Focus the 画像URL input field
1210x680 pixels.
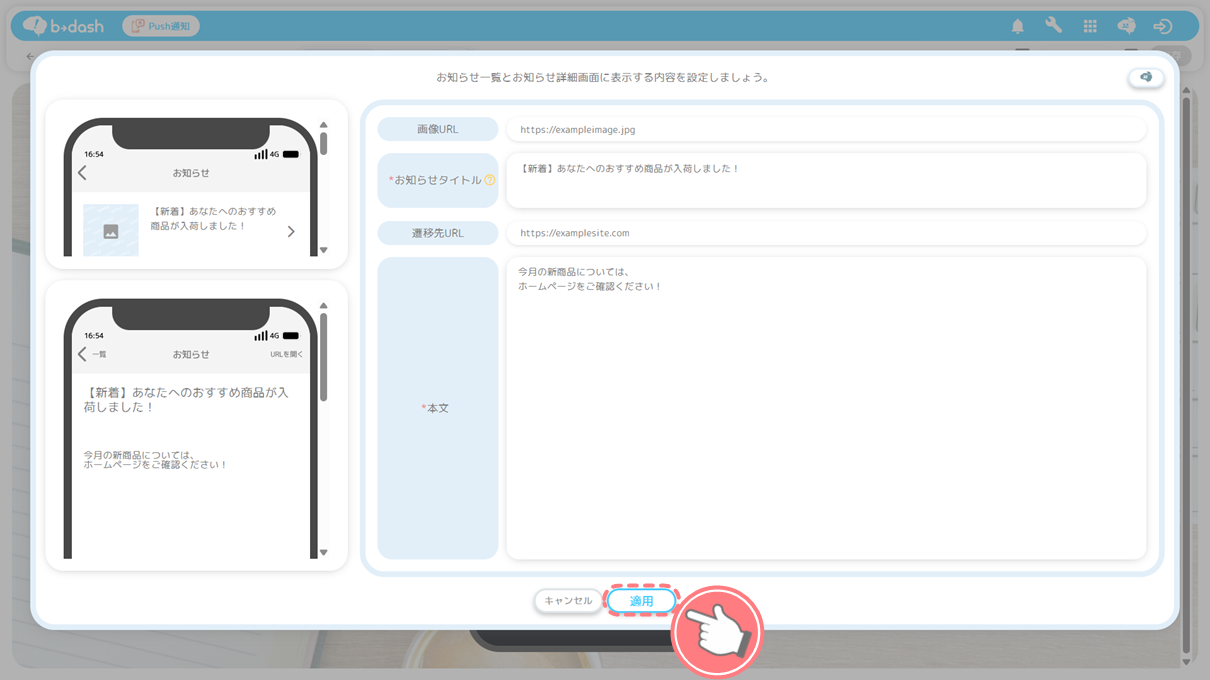point(825,129)
